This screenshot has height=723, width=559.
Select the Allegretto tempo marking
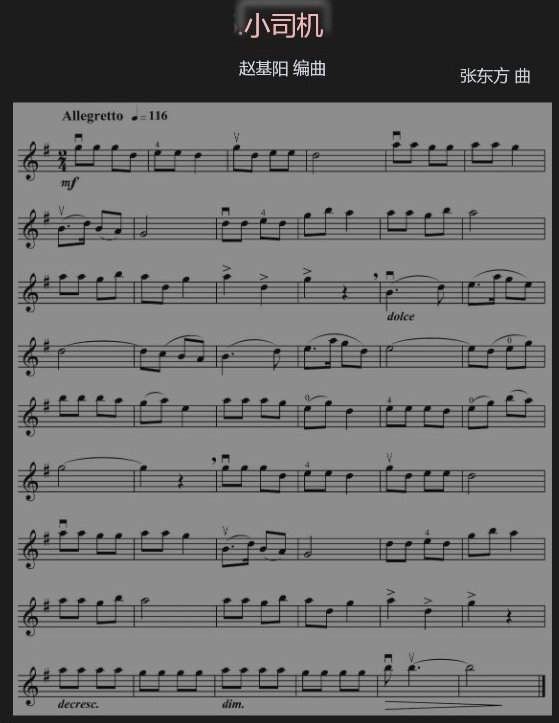click(x=93, y=116)
